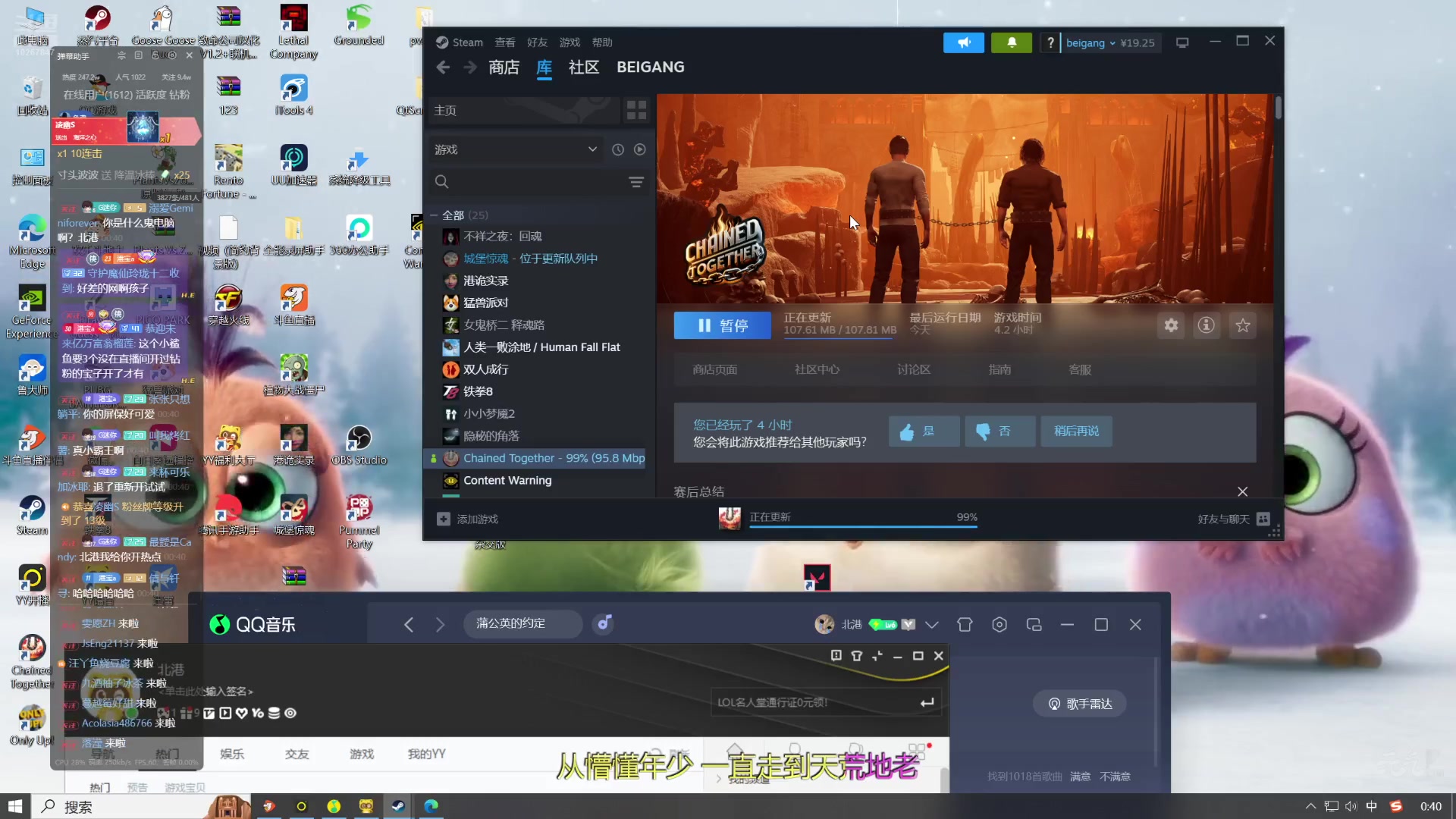This screenshot has height=819, width=1456.
Task: Open Steam notifications bell
Action: 1011,42
